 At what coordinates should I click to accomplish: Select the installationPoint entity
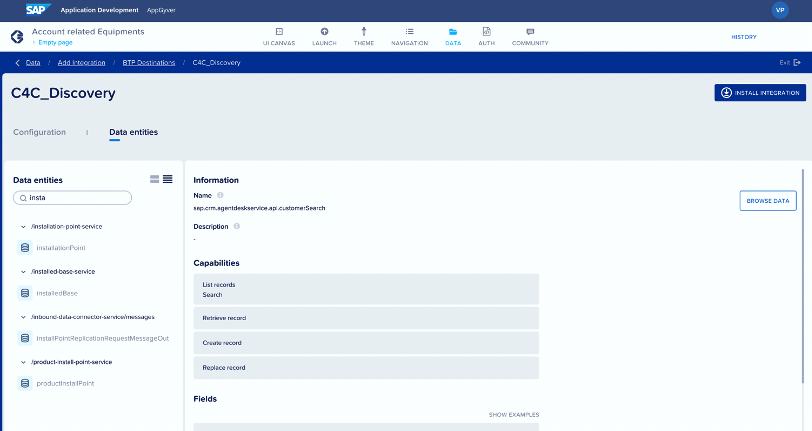tap(61, 248)
